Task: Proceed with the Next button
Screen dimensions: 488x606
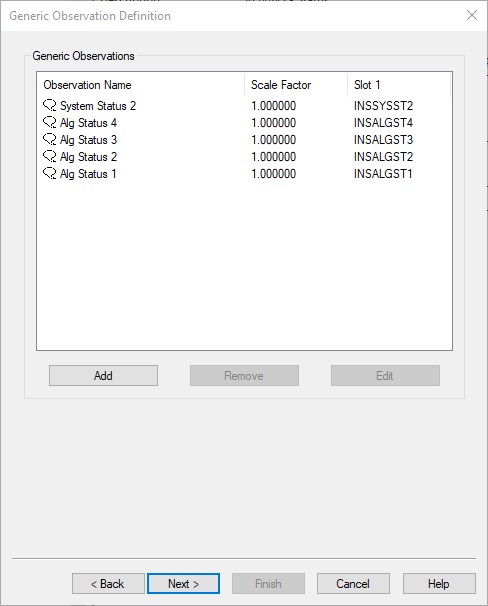Action: (x=184, y=584)
